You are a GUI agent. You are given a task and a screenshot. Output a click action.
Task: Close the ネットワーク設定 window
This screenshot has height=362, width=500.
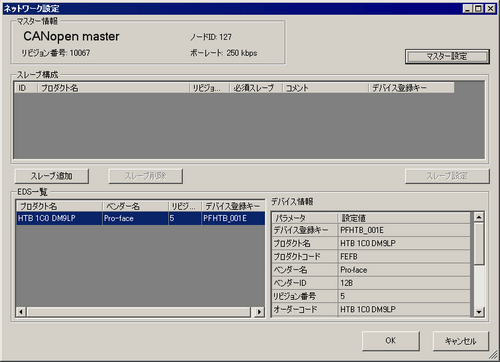pos(490,9)
